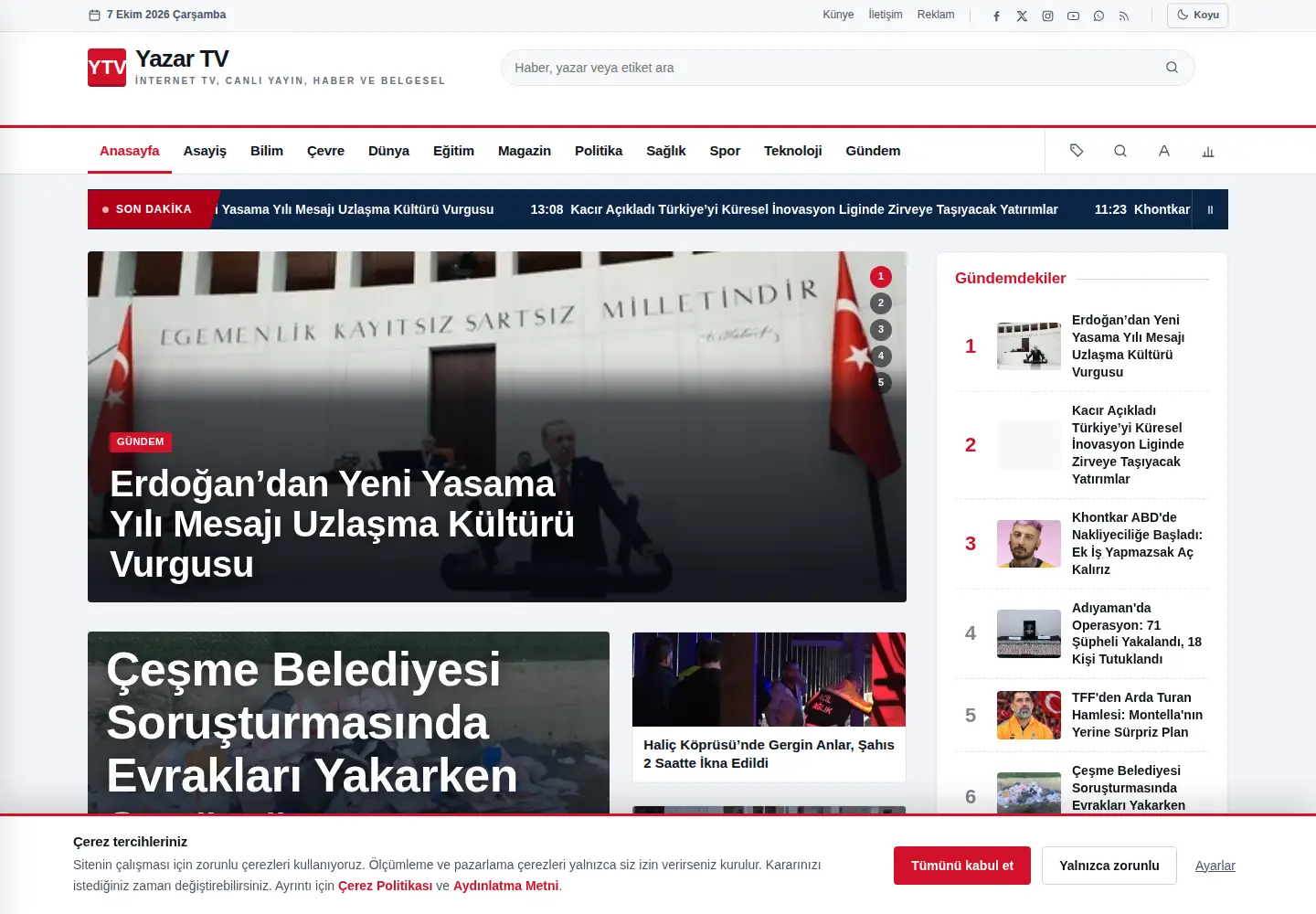Screen dimensions: 1316x914
Task: Open the navbar search icon
Action: pos(1120,151)
